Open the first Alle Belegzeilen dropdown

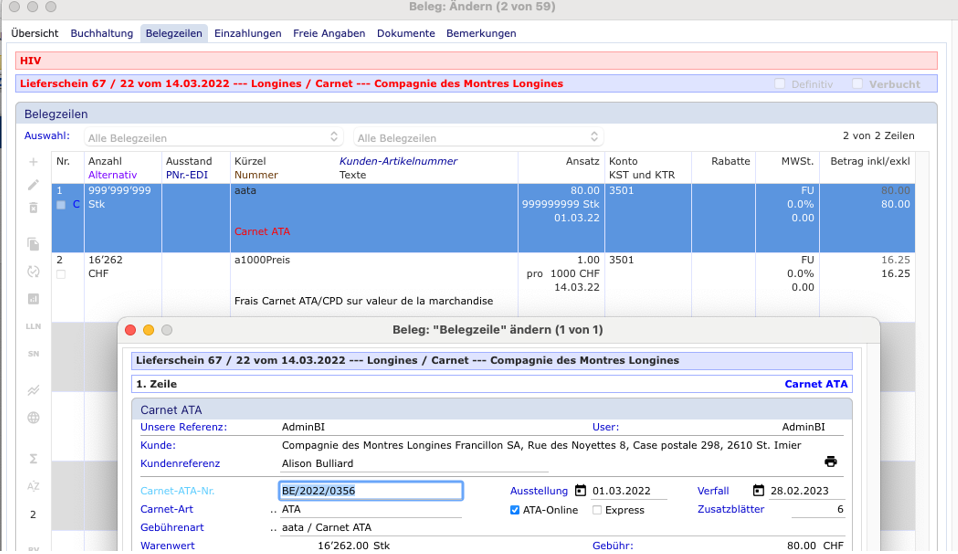pyautogui.click(x=213, y=138)
